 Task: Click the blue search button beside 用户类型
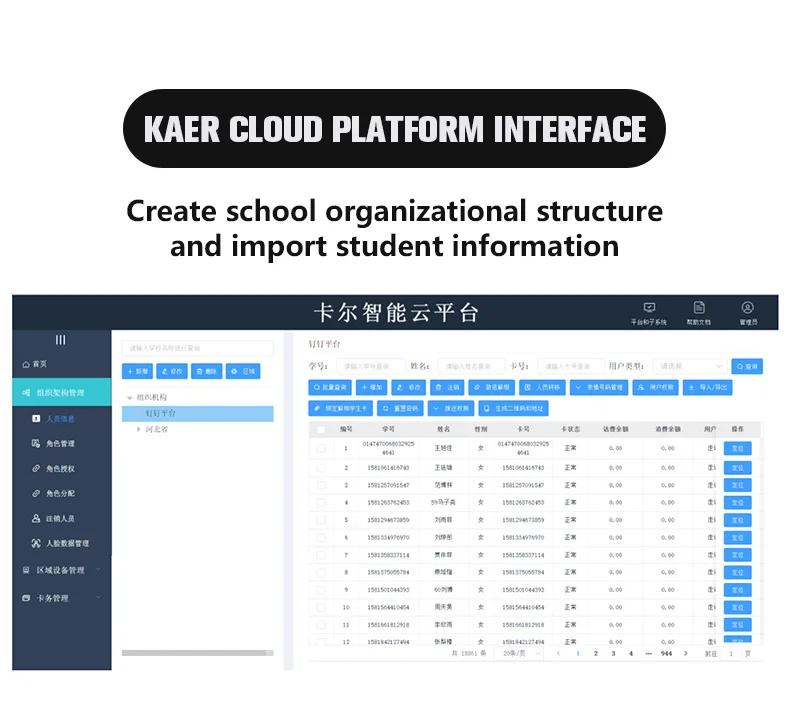747,366
